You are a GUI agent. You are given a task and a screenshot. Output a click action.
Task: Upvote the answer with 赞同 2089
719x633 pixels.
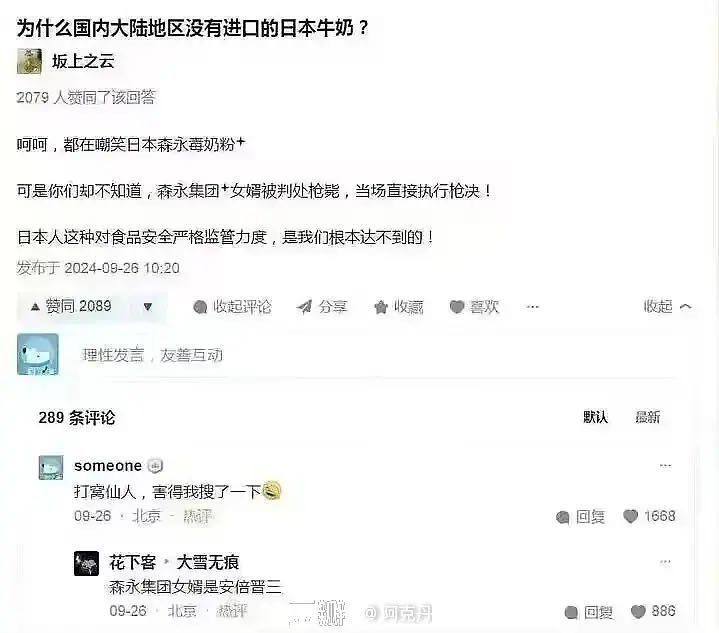click(x=71, y=306)
